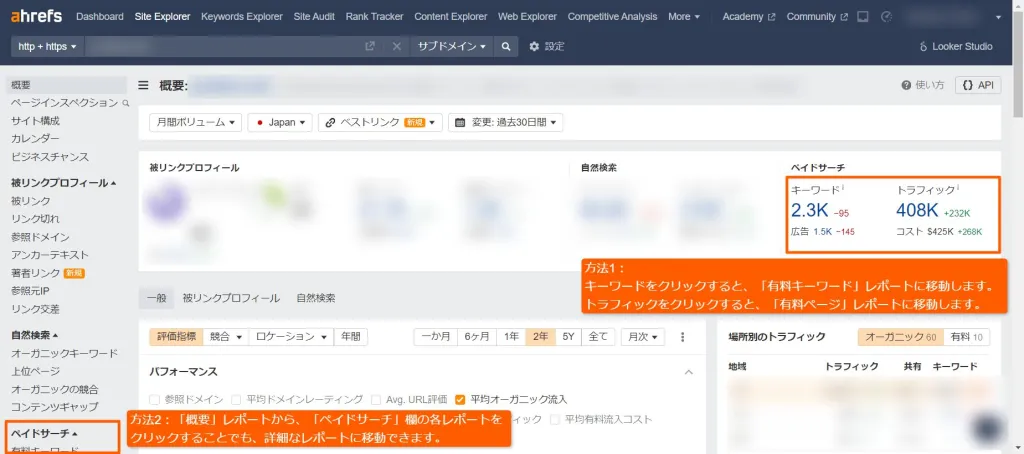Open the サブドメイン mode dropdown
Screen dimensions: 1024x454
pyautogui.click(x=452, y=46)
